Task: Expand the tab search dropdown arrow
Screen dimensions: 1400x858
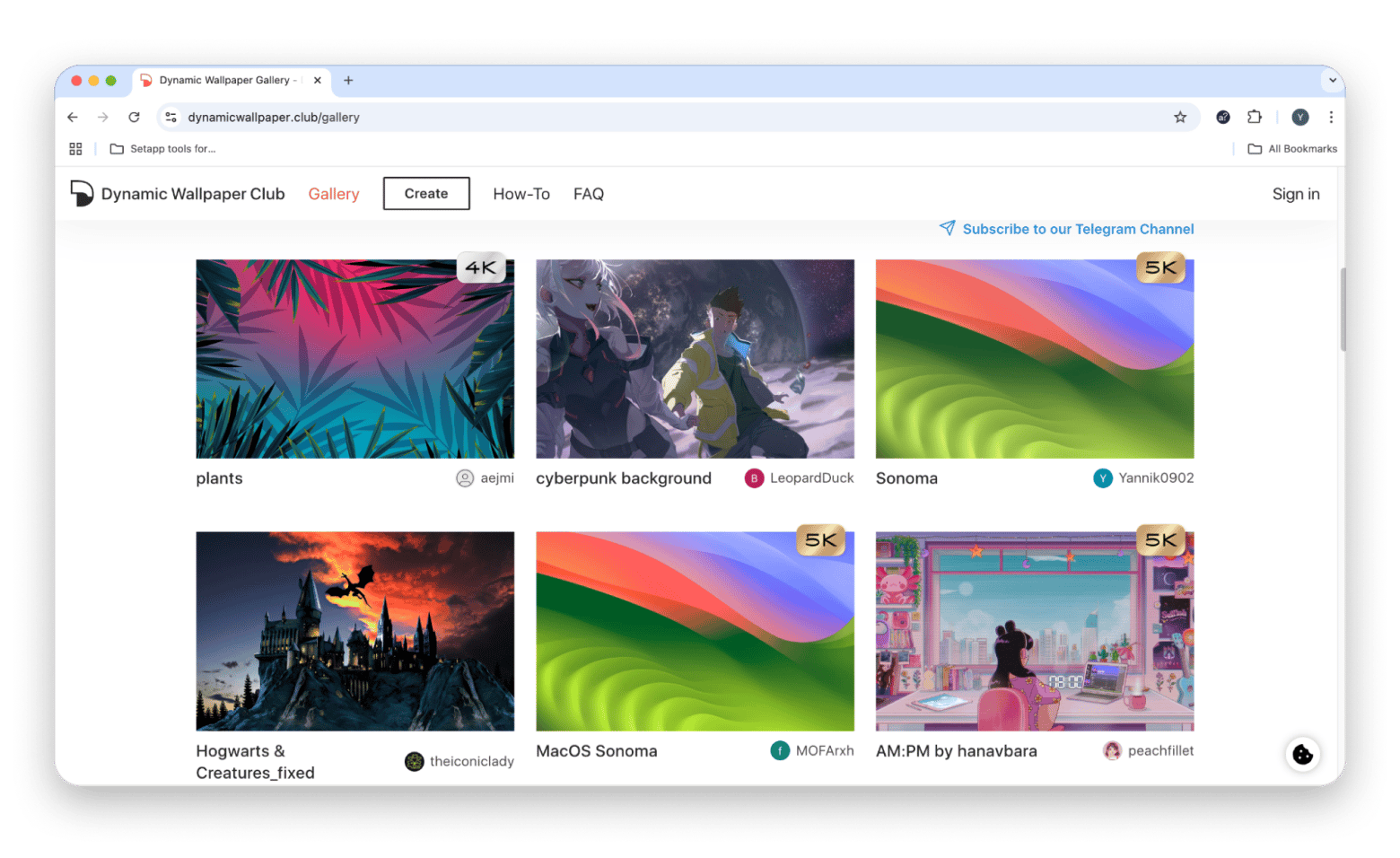Action: point(1332,80)
